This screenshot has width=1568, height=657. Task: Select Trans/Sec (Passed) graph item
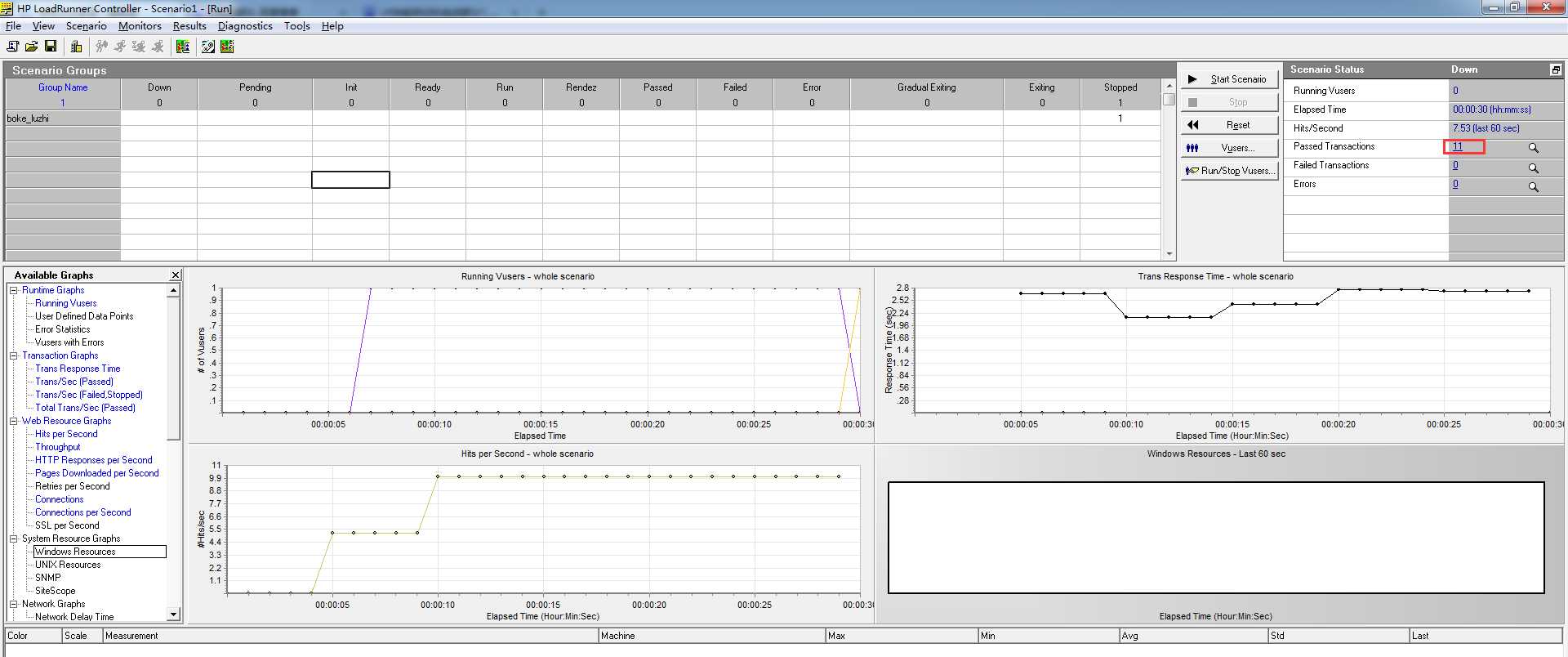(x=74, y=382)
